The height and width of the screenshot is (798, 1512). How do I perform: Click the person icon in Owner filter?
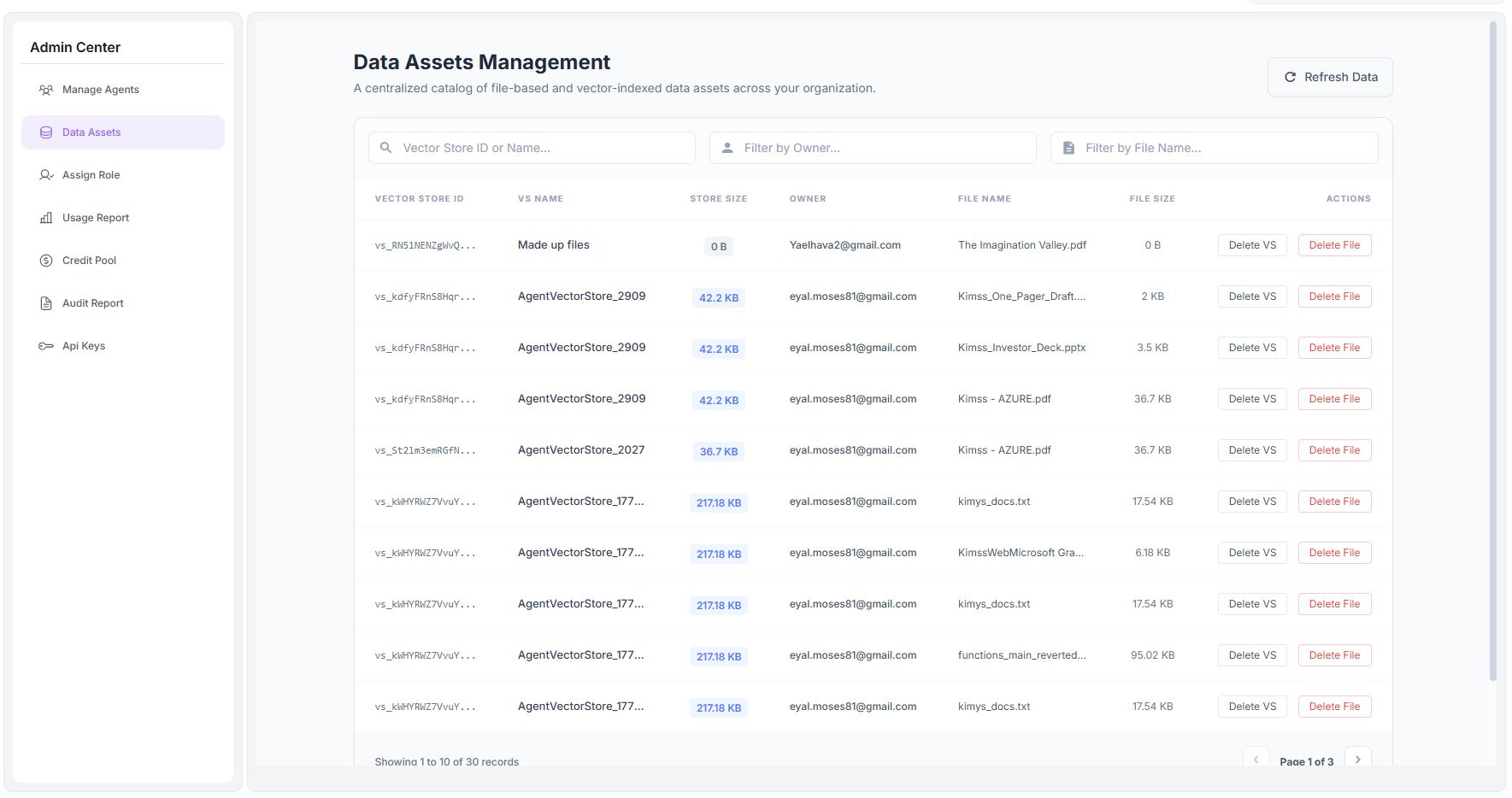click(727, 147)
